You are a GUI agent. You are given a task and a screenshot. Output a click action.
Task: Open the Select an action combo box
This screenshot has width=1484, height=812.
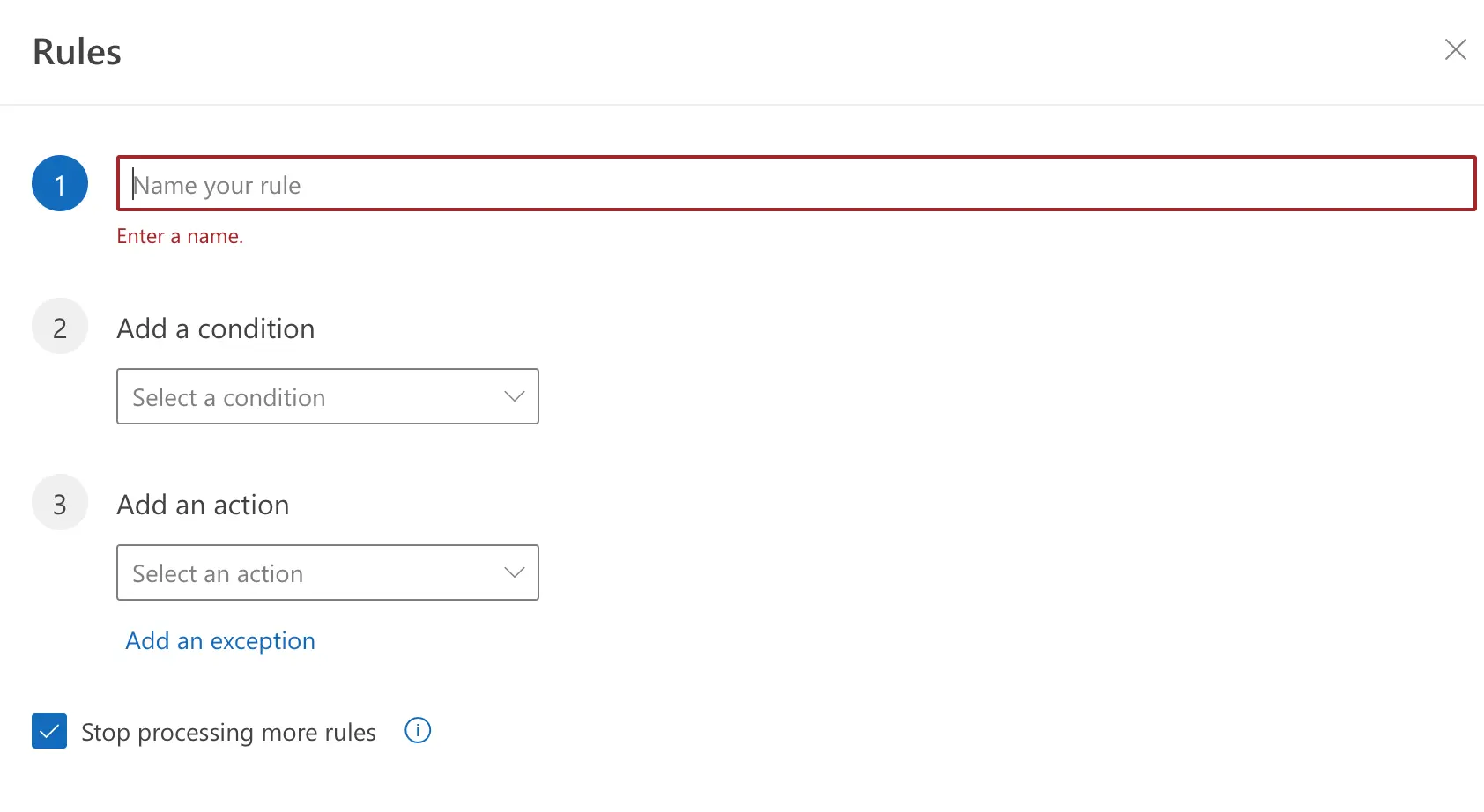tap(327, 573)
